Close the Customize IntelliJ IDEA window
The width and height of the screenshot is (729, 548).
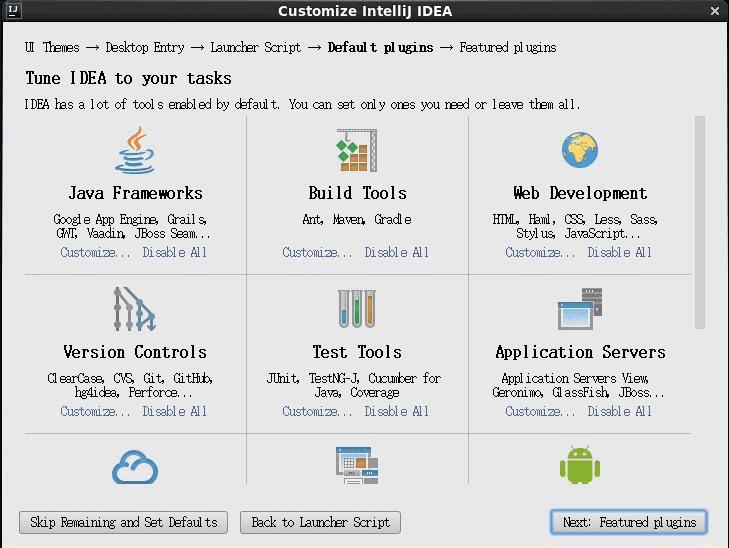(x=715, y=12)
